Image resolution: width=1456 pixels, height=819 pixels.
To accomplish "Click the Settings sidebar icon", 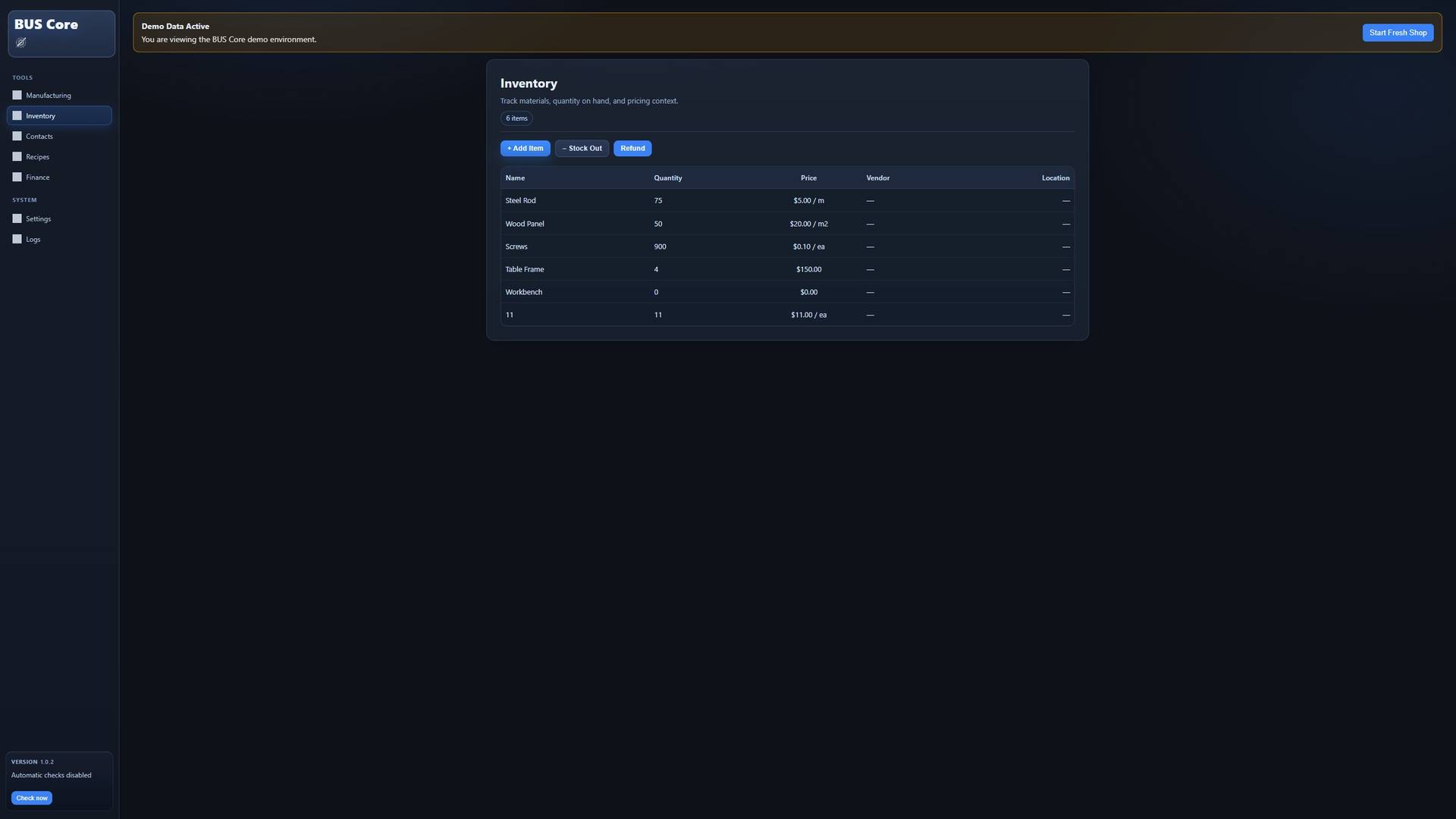I will [17, 219].
